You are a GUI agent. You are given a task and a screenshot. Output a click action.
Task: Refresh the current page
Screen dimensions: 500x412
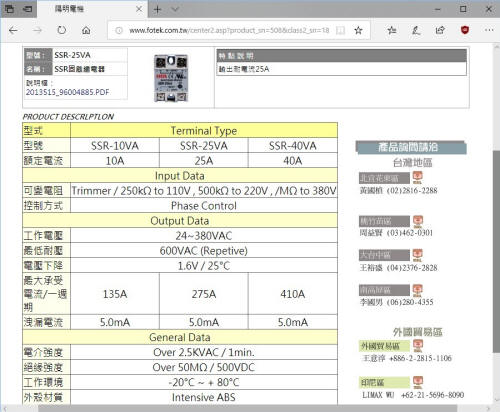coord(62,30)
